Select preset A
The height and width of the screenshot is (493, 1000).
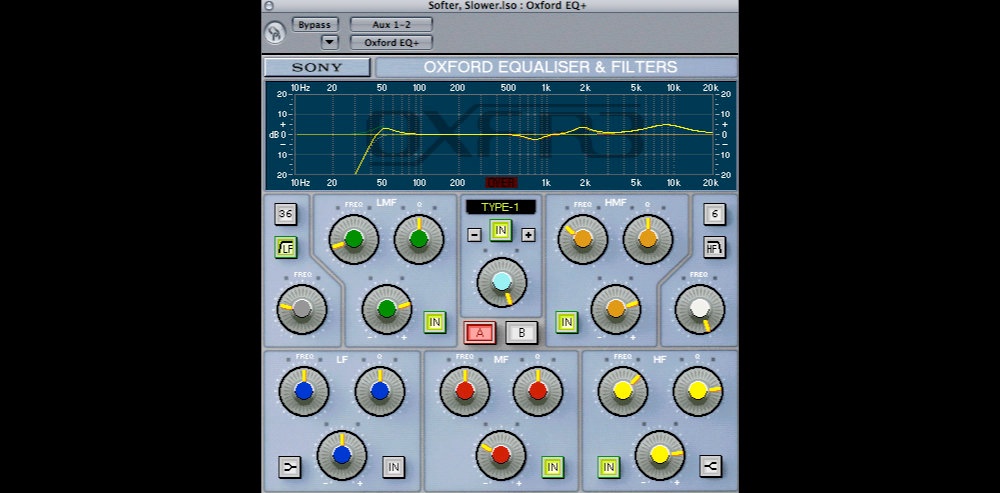coord(479,333)
